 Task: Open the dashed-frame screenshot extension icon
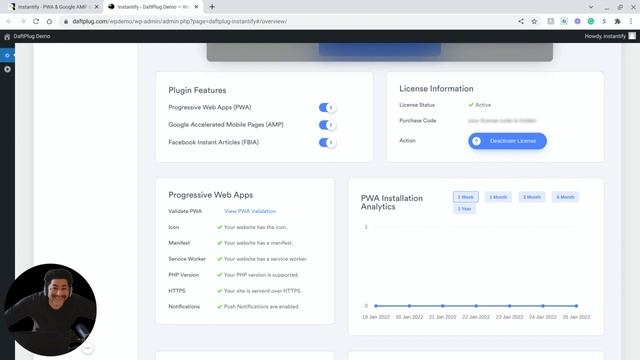tap(564, 21)
